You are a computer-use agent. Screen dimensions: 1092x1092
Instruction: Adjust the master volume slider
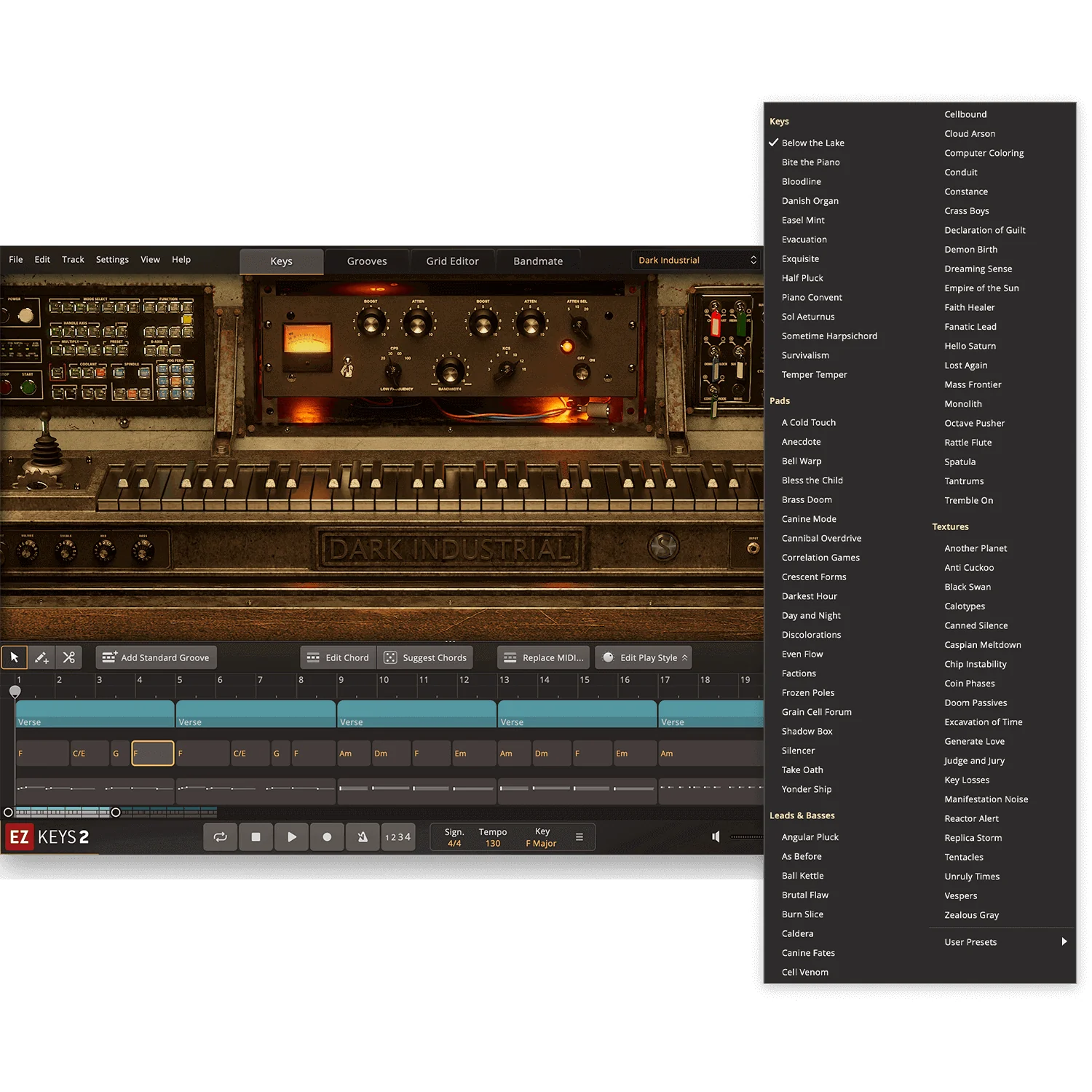click(x=747, y=837)
